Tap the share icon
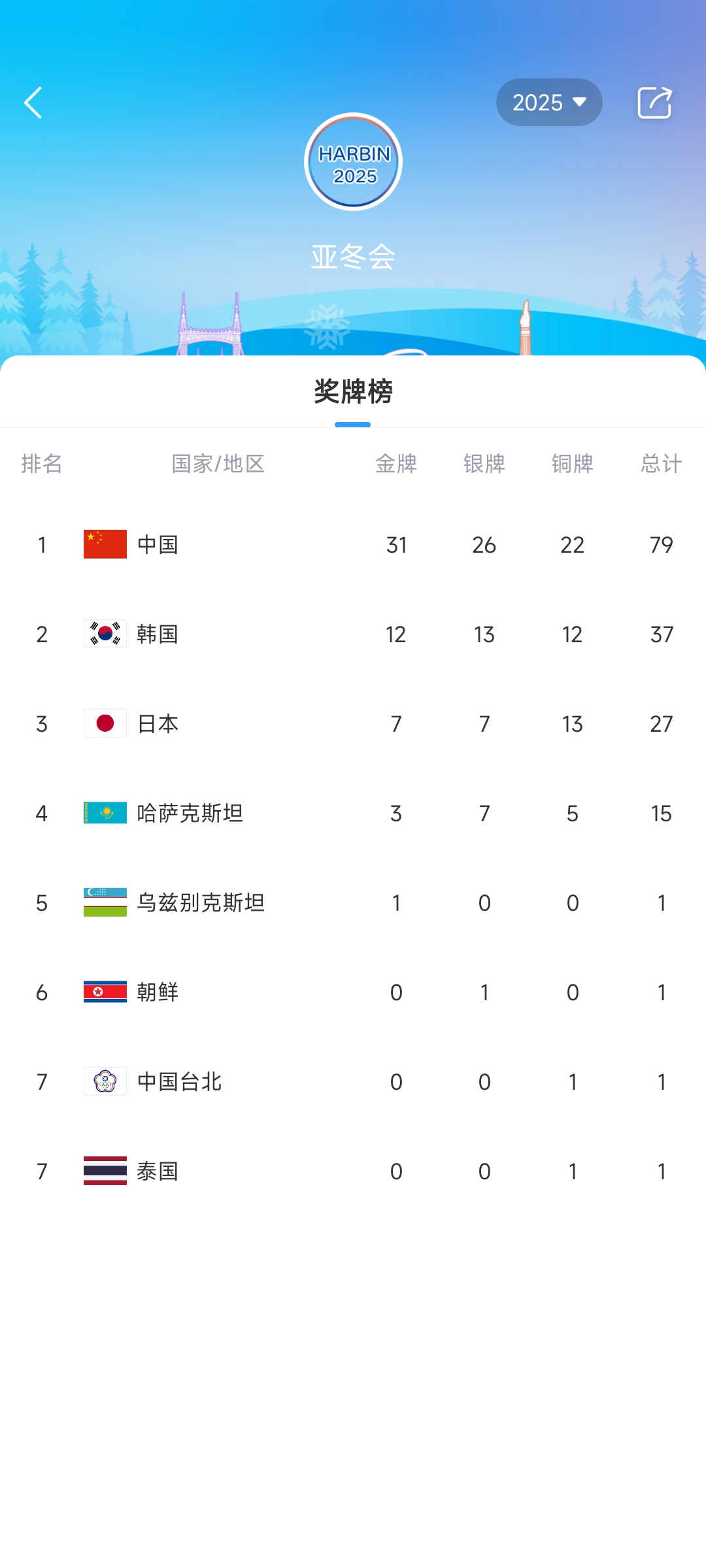Image resolution: width=706 pixels, height=1568 pixels. (654, 103)
